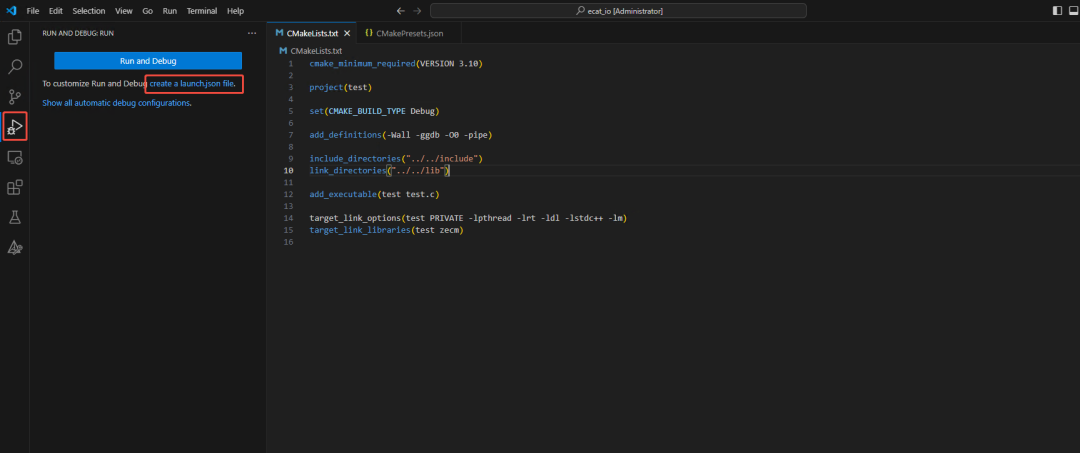Image resolution: width=1080 pixels, height=453 pixels.
Task: Click the blue Run and Debug button
Action: pyautogui.click(x=148, y=61)
